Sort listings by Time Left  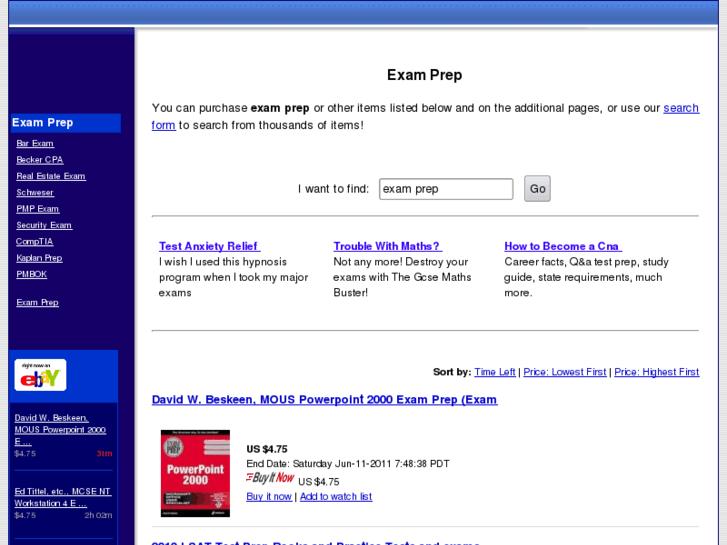pyautogui.click(x=495, y=372)
